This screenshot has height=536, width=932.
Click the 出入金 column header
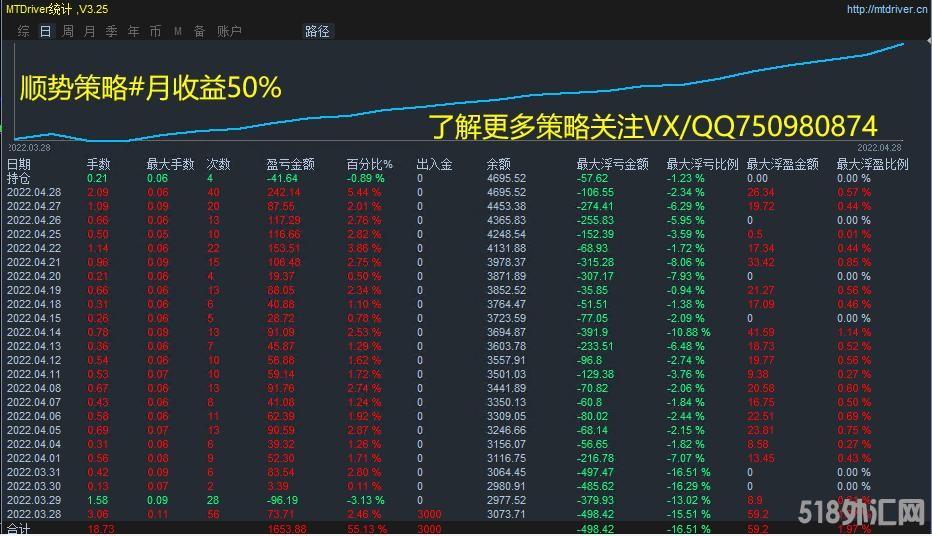click(434, 165)
